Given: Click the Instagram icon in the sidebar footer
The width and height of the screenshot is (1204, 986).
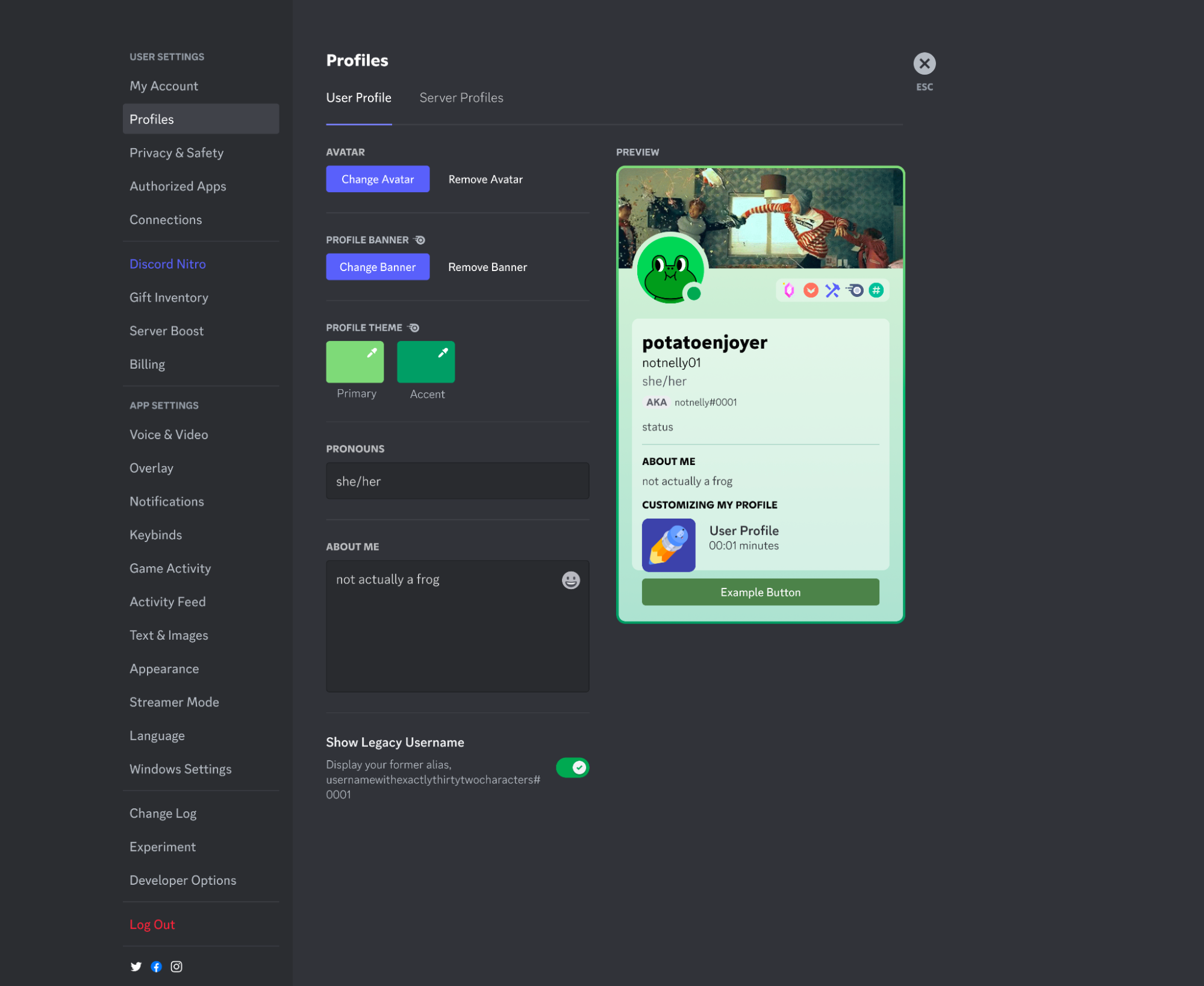Looking at the screenshot, I should point(176,966).
